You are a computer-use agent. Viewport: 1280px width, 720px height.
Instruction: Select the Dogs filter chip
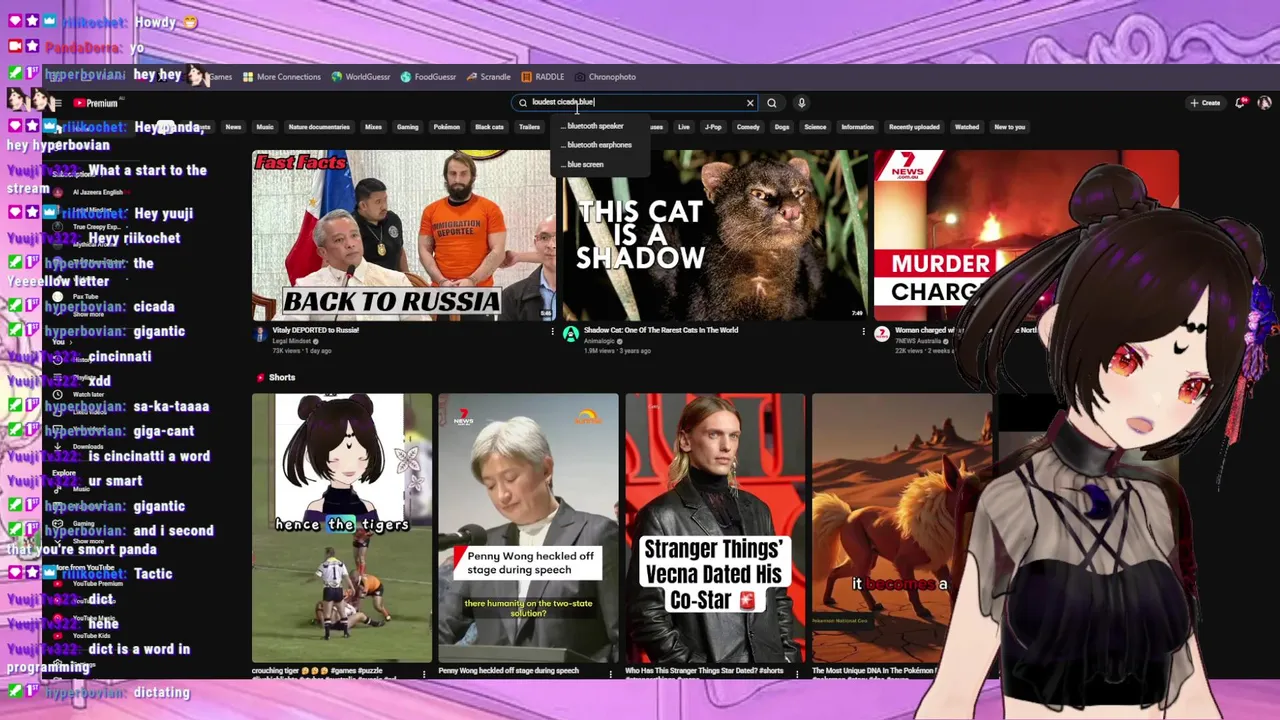coord(782,127)
